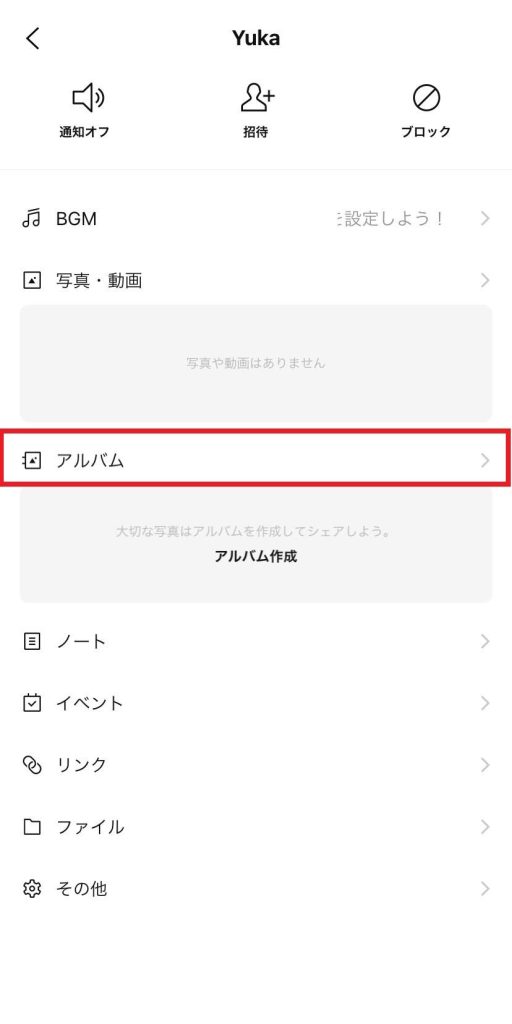
Task: Tap the 設定しよう BGM prompt text
Action: click(391, 219)
